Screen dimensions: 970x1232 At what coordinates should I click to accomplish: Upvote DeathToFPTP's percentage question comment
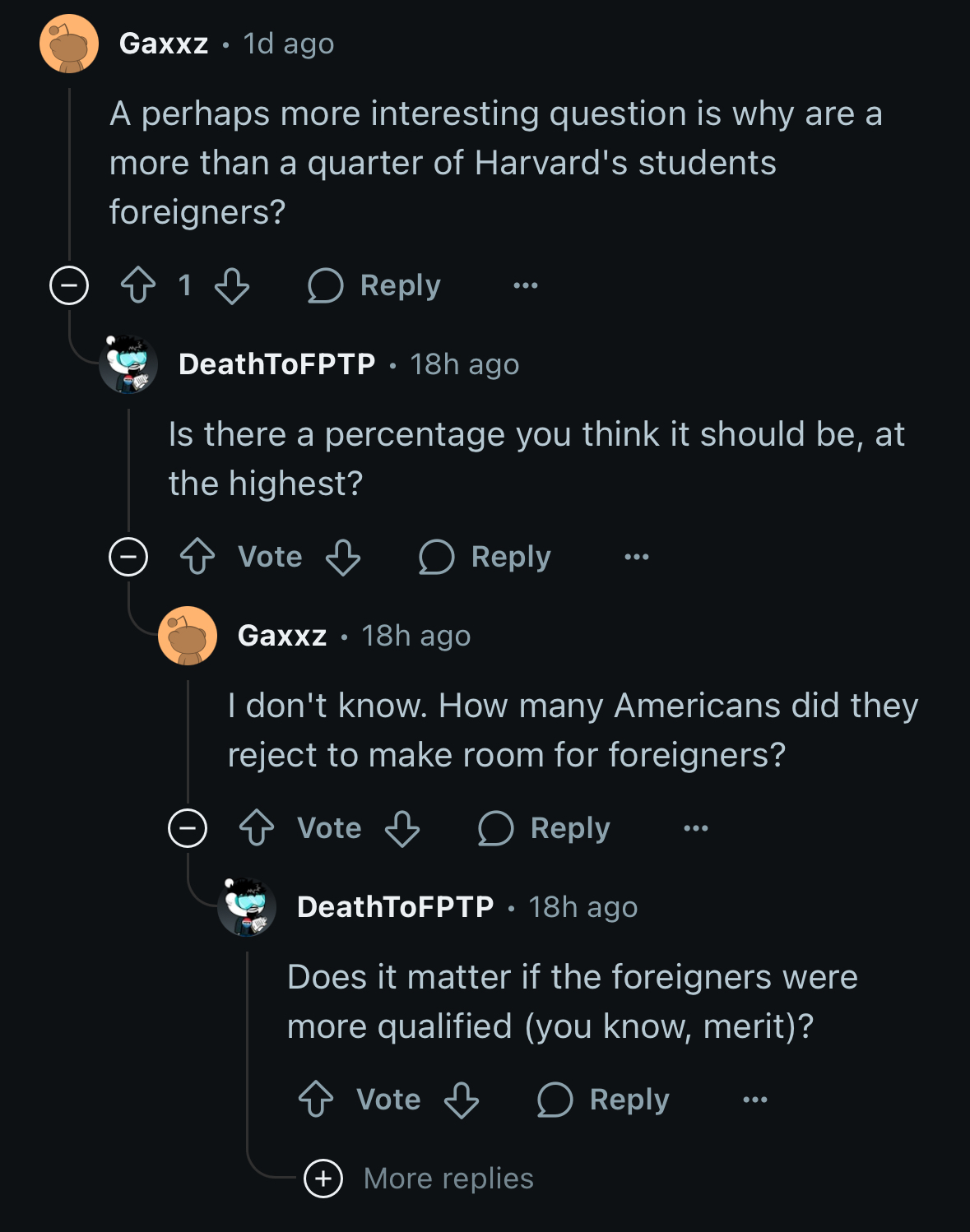click(x=197, y=557)
